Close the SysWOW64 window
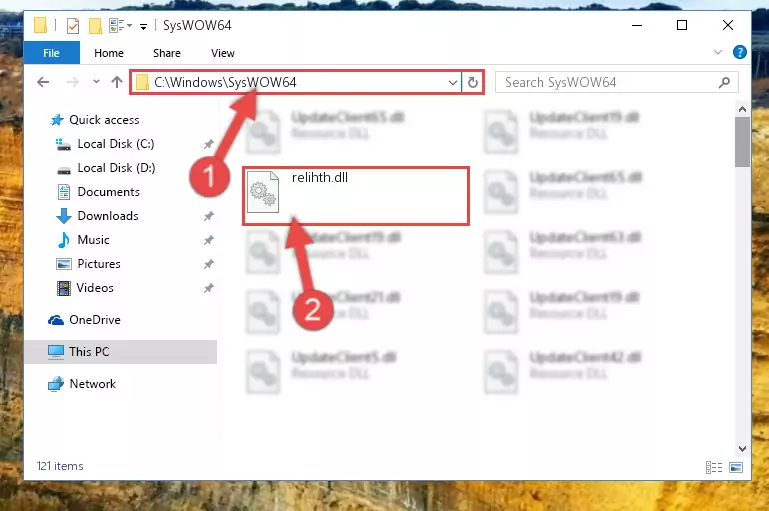This screenshot has height=511, width=769. click(728, 26)
